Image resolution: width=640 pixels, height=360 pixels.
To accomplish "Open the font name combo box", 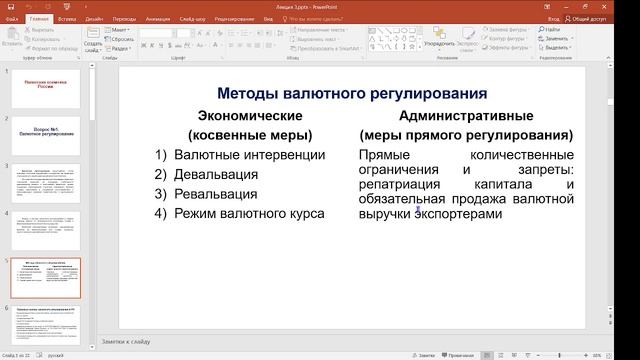I will click(x=158, y=33).
